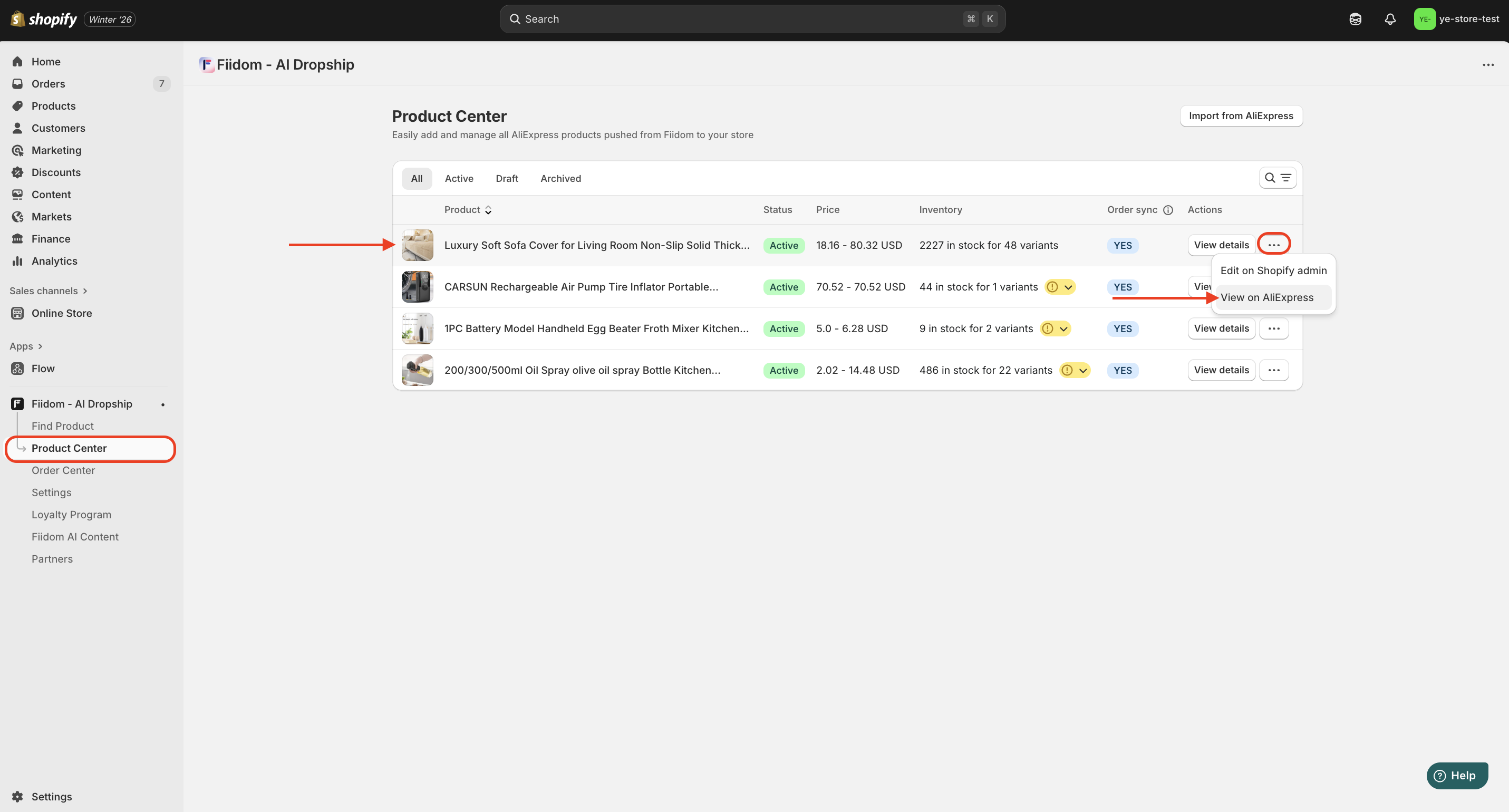Image resolution: width=1509 pixels, height=812 pixels.
Task: Click the Order sync info icon
Action: tap(1167, 210)
